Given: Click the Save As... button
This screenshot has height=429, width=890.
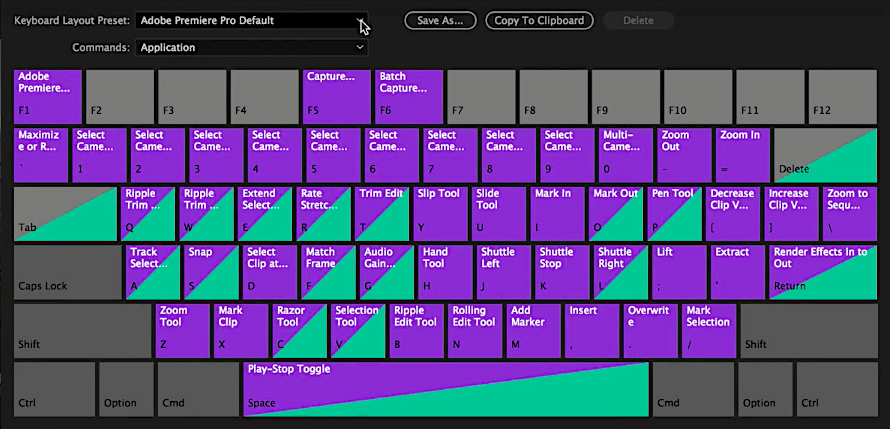Looking at the screenshot, I should tap(440, 20).
